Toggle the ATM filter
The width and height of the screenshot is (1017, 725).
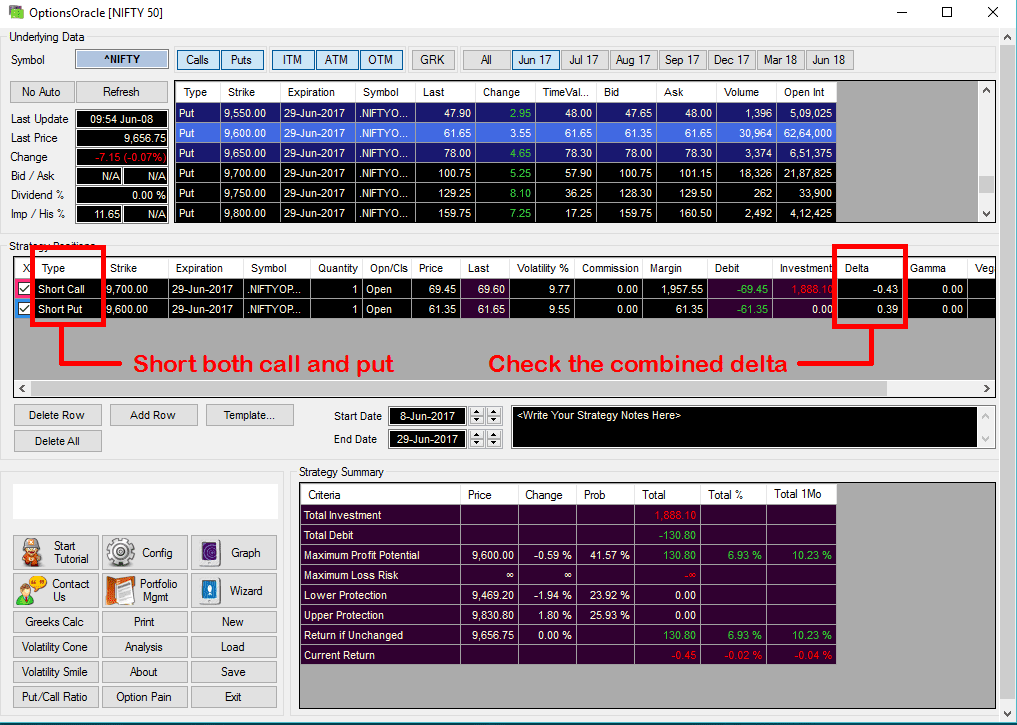click(337, 60)
